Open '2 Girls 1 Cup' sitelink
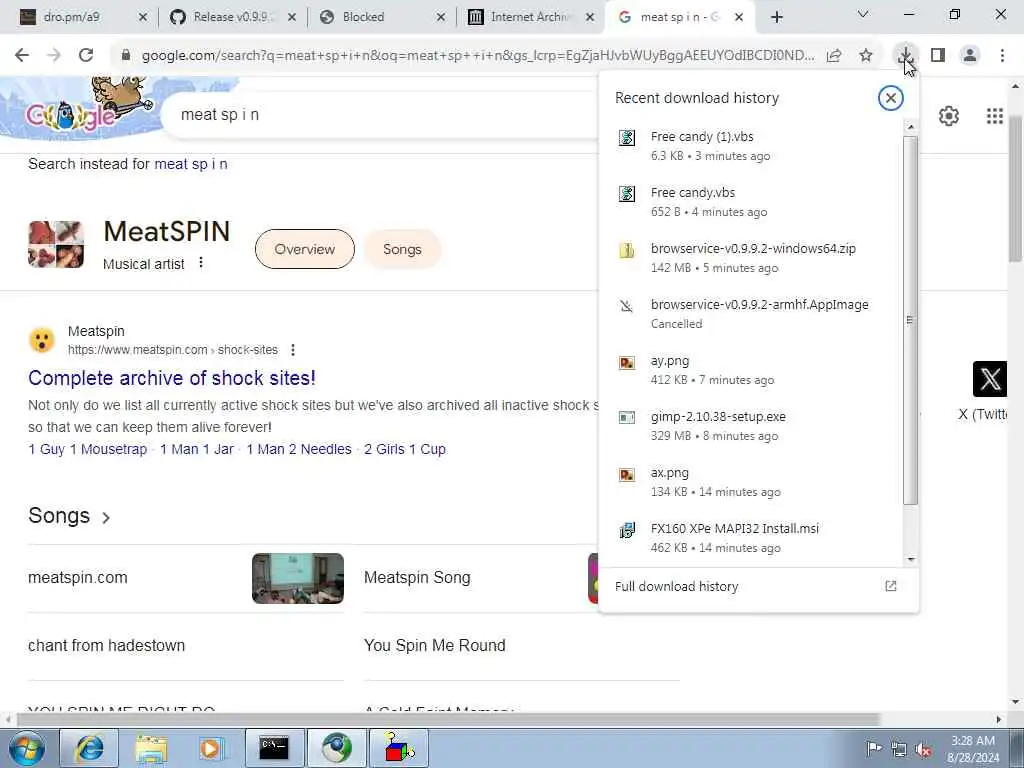Viewport: 1024px width, 768px height. click(x=405, y=449)
